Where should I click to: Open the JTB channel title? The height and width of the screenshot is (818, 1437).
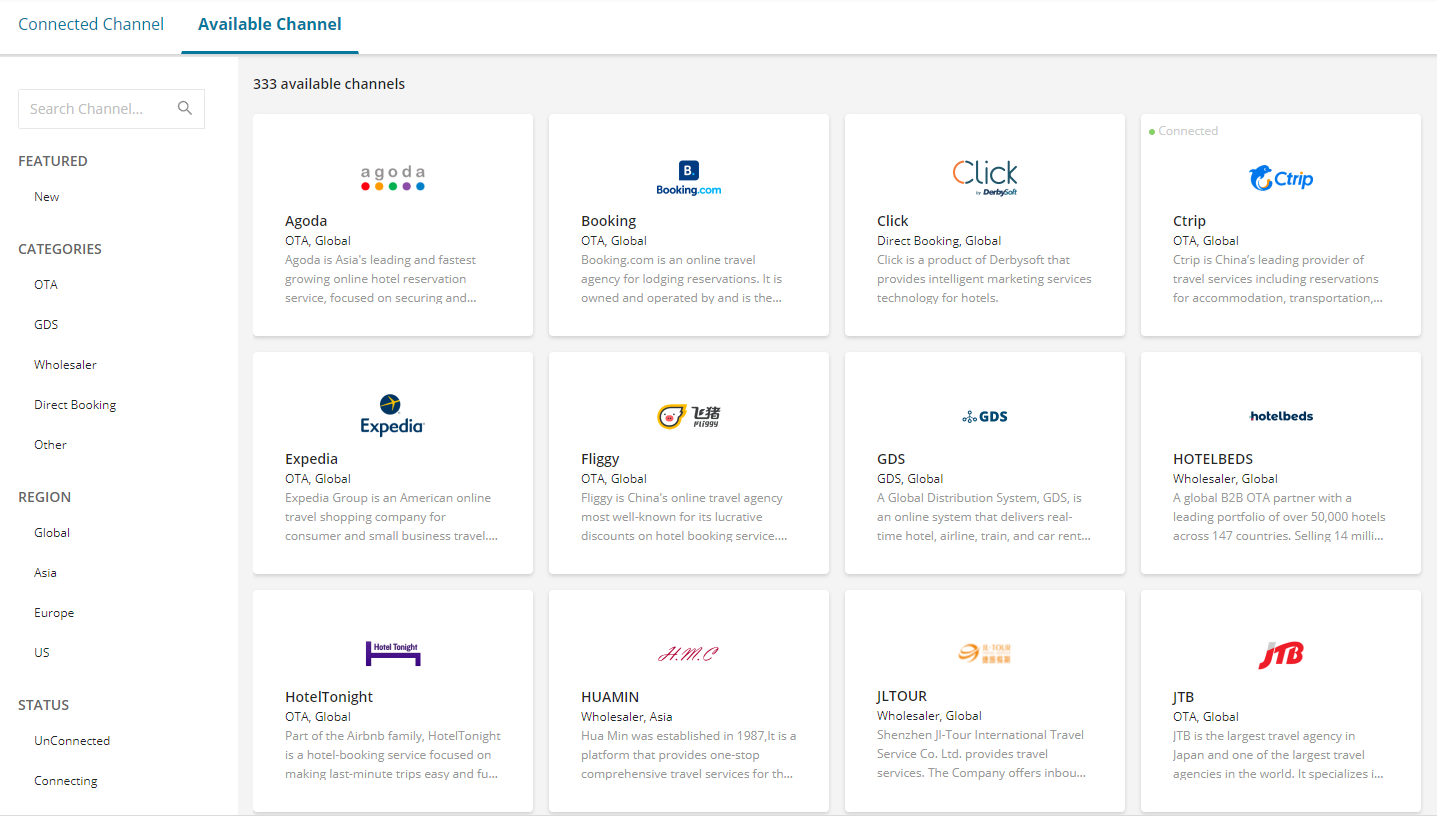pos(1183,697)
